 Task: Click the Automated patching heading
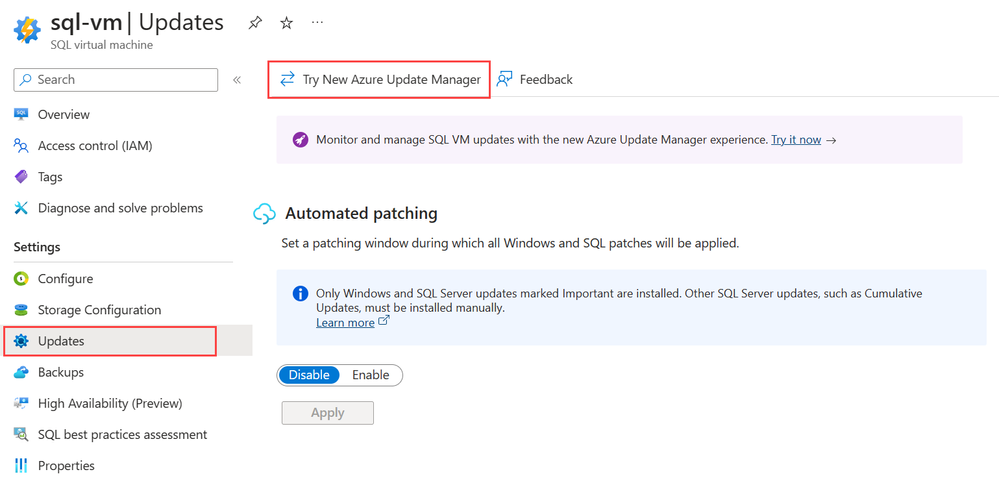click(x=361, y=214)
